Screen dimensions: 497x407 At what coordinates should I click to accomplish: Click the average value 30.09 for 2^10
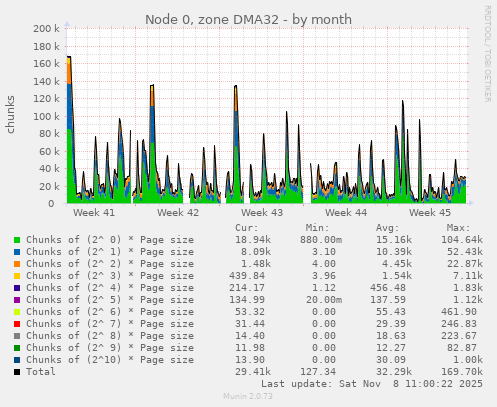click(x=391, y=360)
